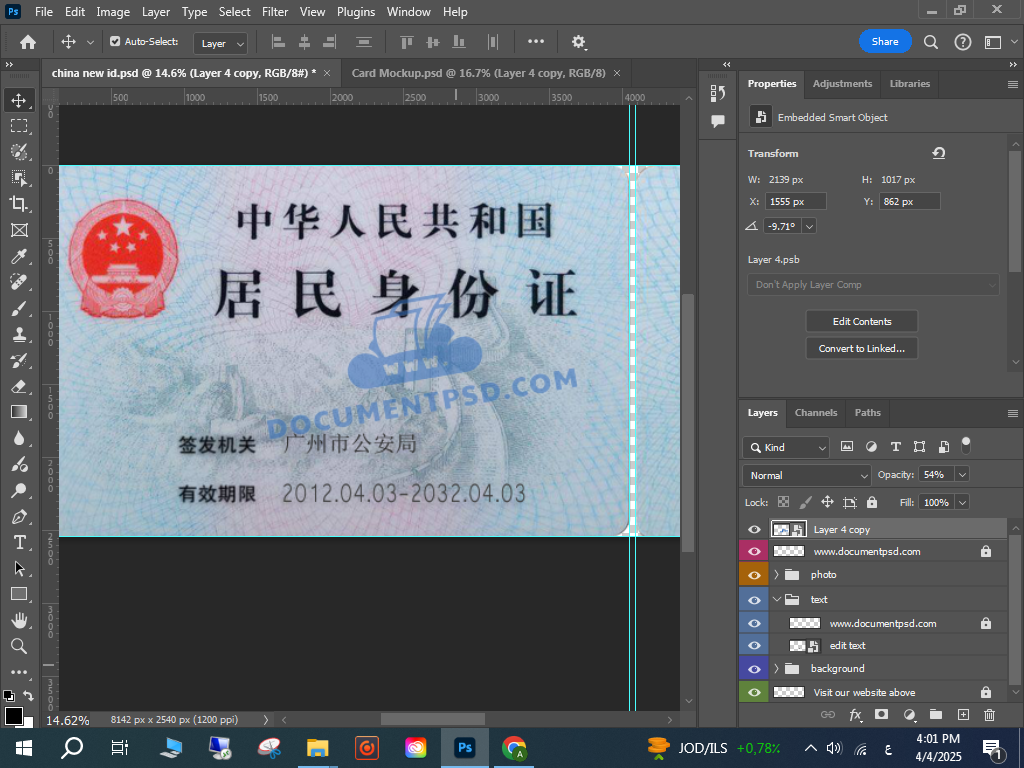The height and width of the screenshot is (768, 1024).
Task: Open the Image menu
Action: pos(113,12)
